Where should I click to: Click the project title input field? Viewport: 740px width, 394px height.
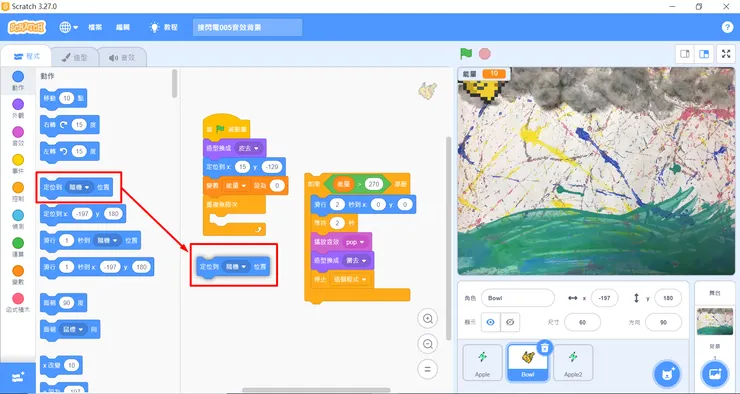pyautogui.click(x=247, y=27)
